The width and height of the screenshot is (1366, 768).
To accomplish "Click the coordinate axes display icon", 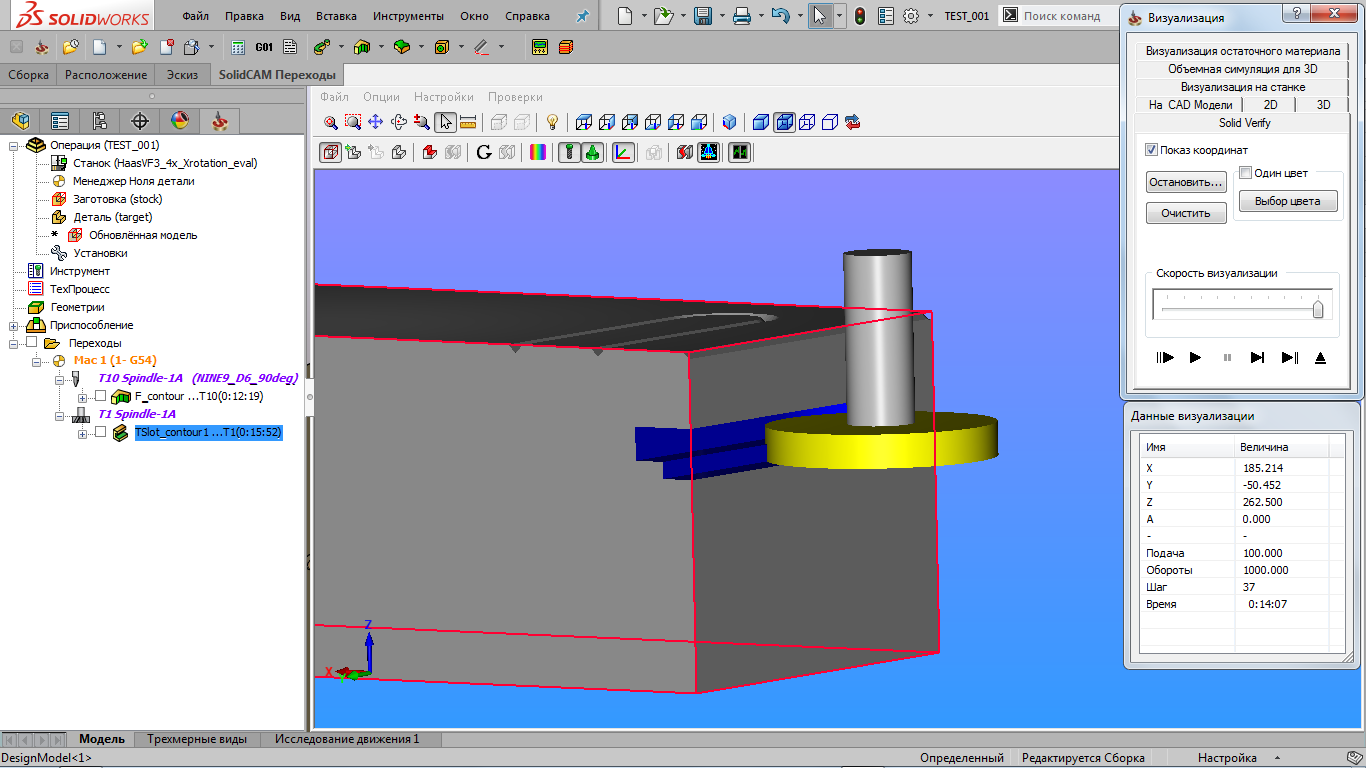I will (623, 152).
